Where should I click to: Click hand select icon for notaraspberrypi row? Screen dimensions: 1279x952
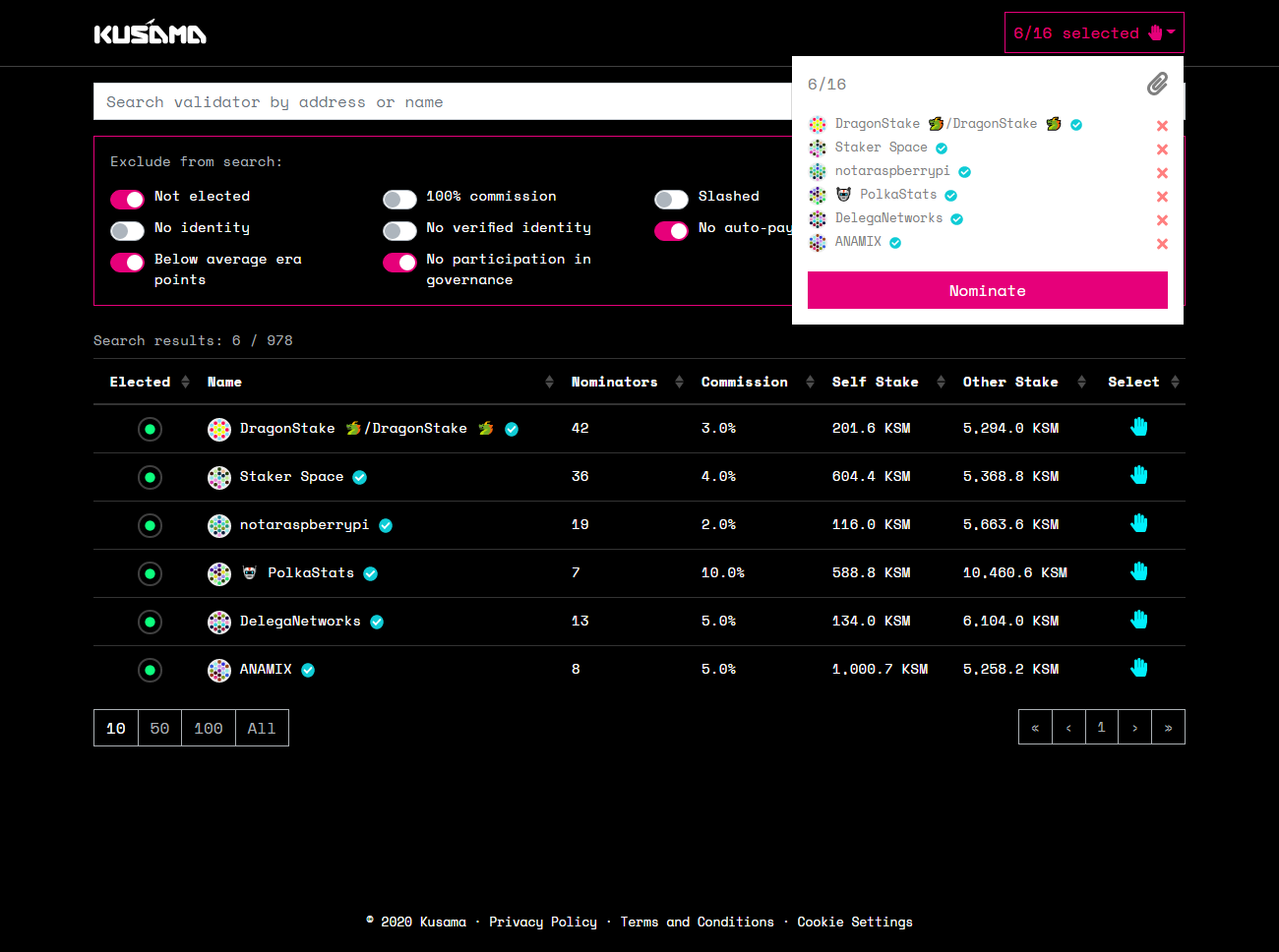pos(1139,523)
